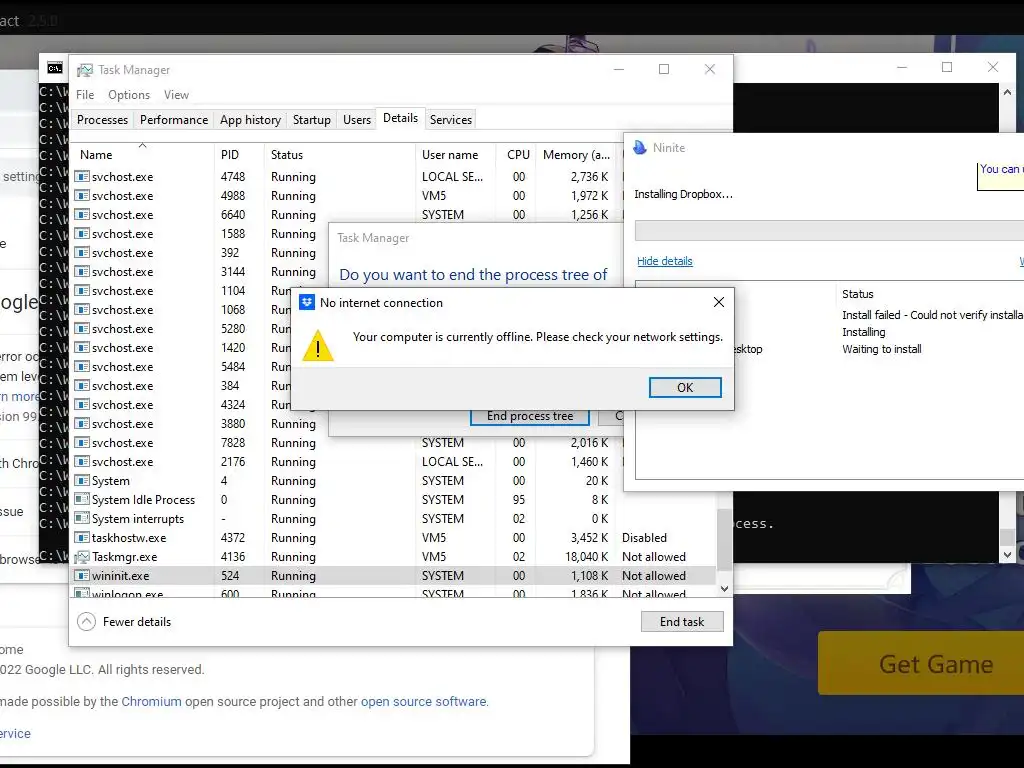
Task: Select svchost.exe with PID 4748
Action: pyautogui.click(x=346, y=176)
